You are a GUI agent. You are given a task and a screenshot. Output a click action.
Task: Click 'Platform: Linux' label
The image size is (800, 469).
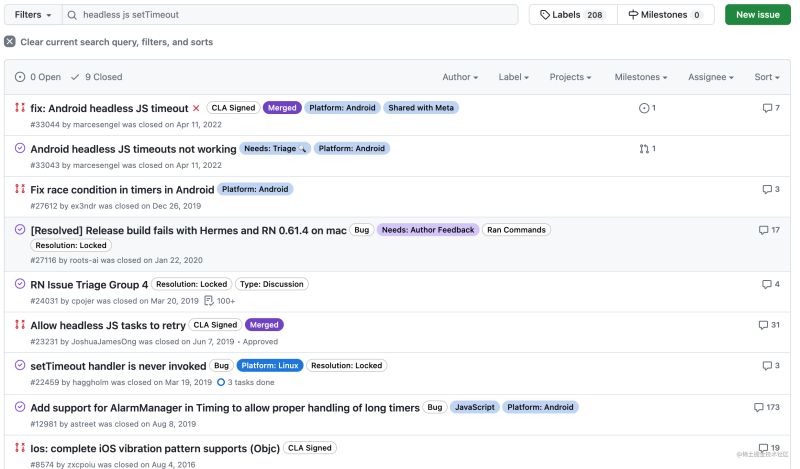[x=270, y=366]
